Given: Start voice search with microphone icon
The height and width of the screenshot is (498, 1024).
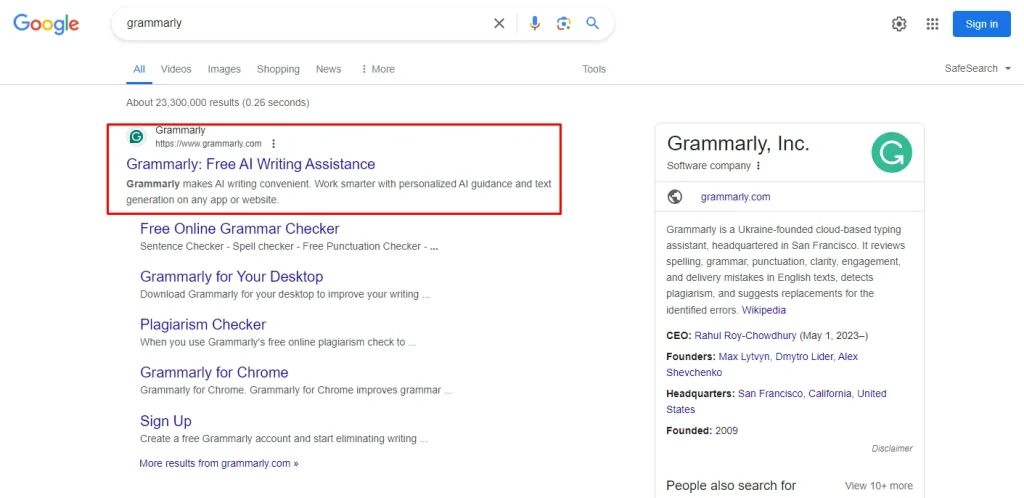Looking at the screenshot, I should coord(535,23).
